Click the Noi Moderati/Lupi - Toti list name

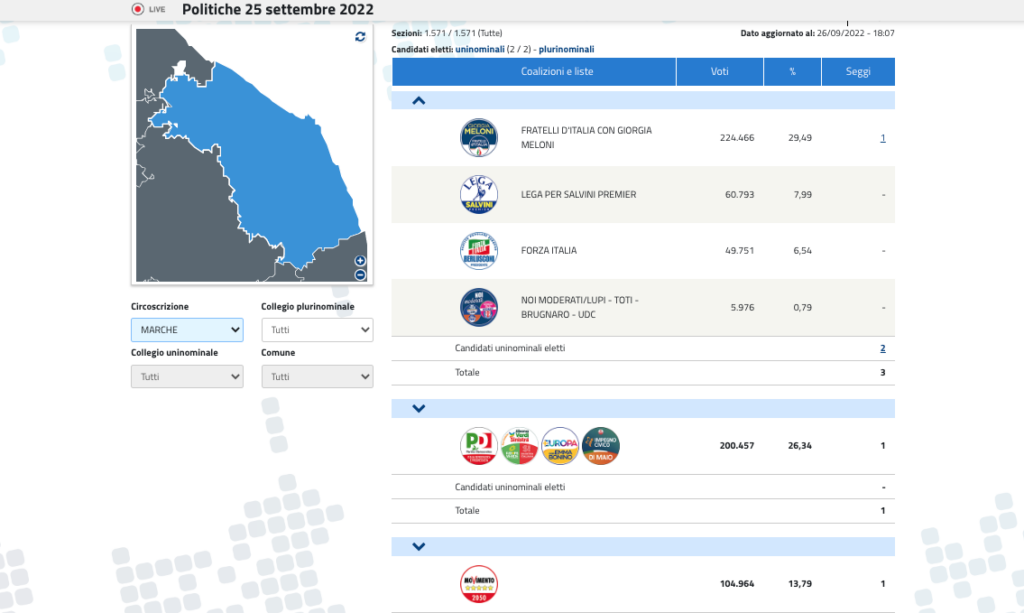tap(580, 307)
